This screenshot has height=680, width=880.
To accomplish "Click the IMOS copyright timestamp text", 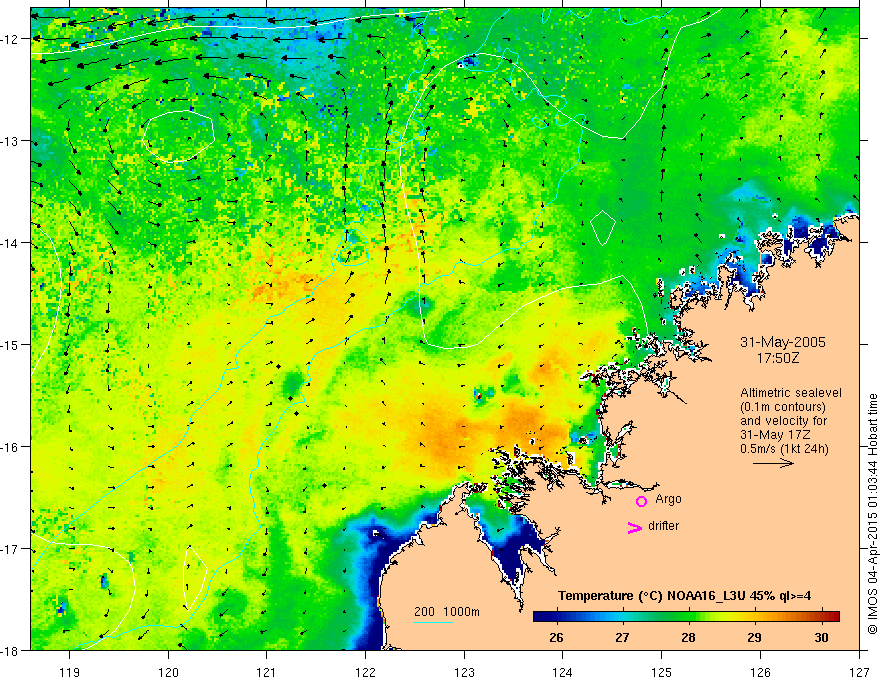I will [x=873, y=514].
